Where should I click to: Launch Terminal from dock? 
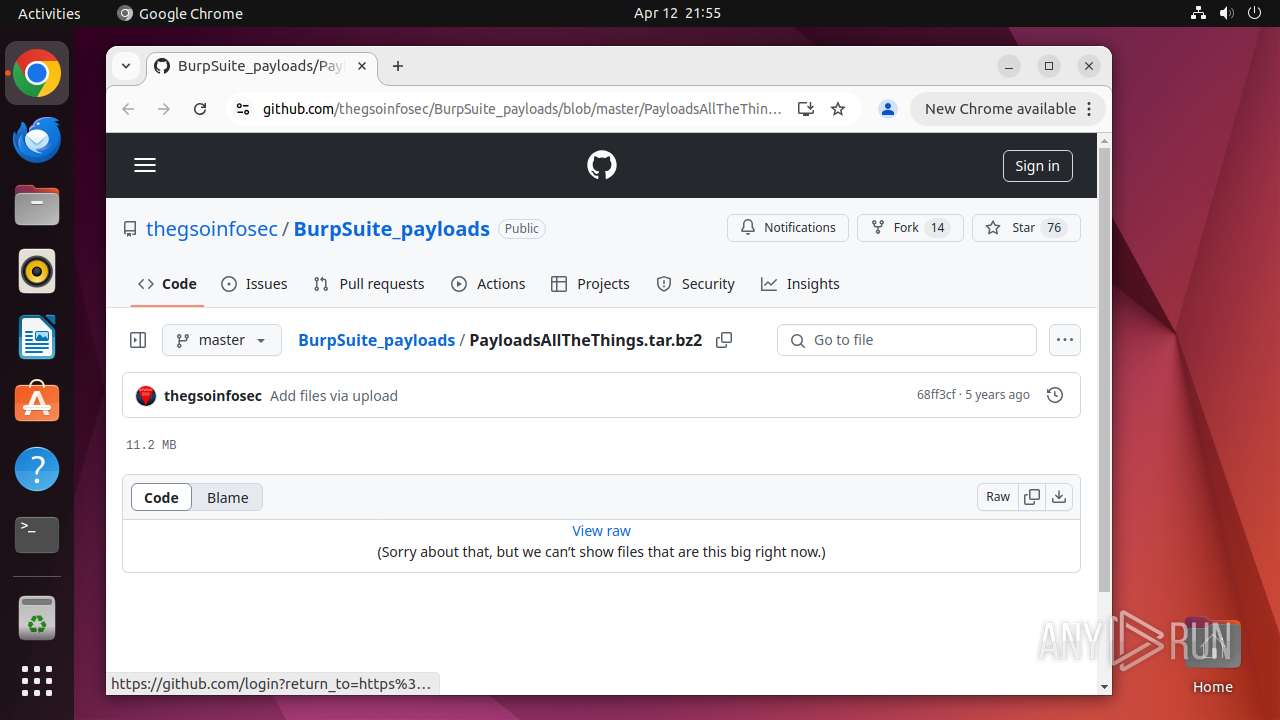[37, 535]
